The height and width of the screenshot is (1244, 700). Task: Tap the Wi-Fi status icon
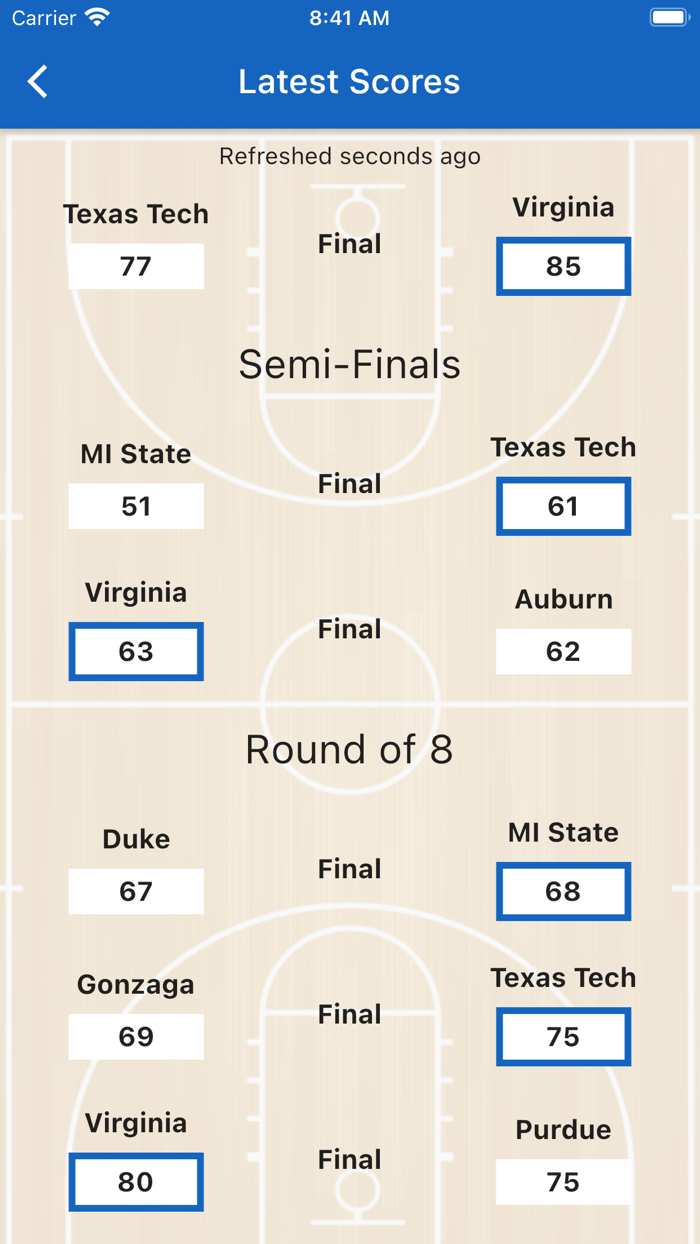tap(96, 16)
